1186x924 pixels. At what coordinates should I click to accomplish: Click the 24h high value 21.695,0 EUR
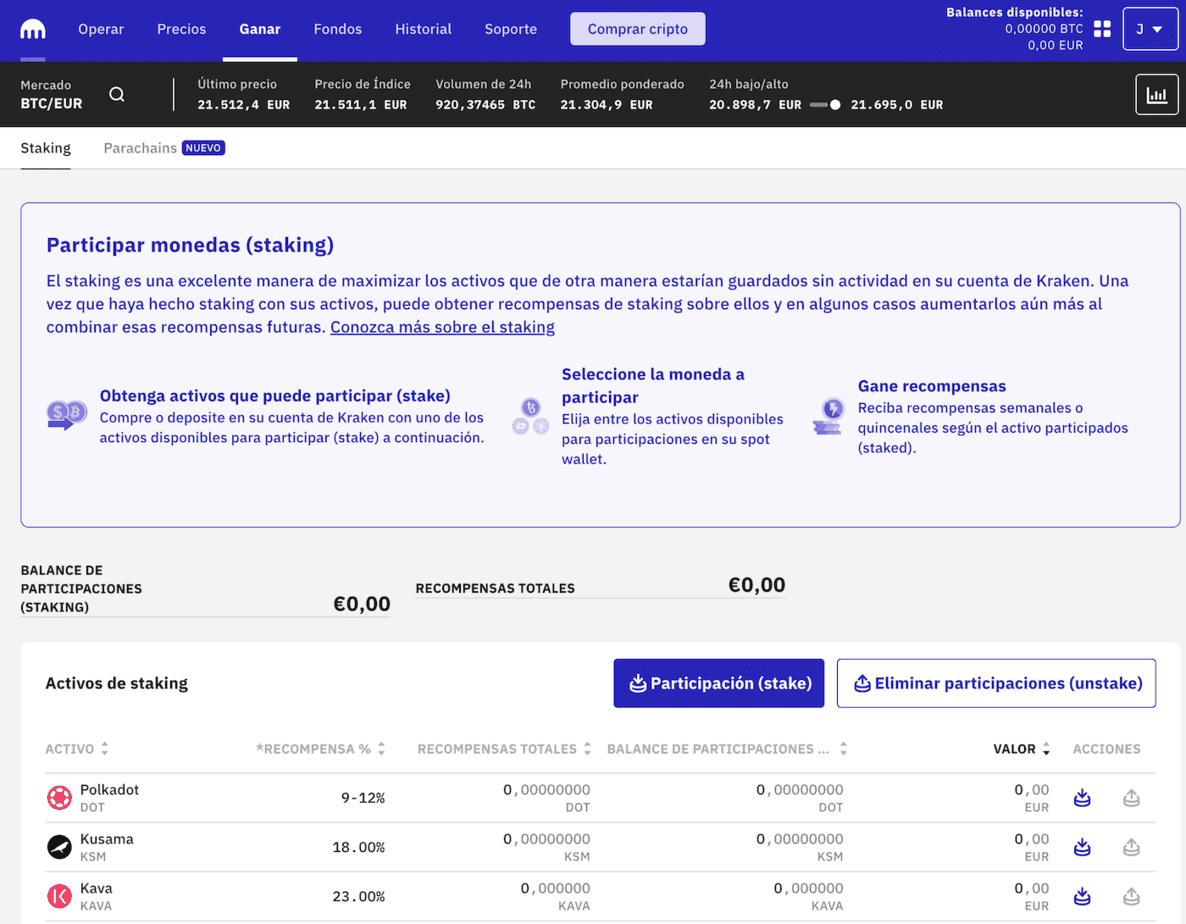click(897, 104)
